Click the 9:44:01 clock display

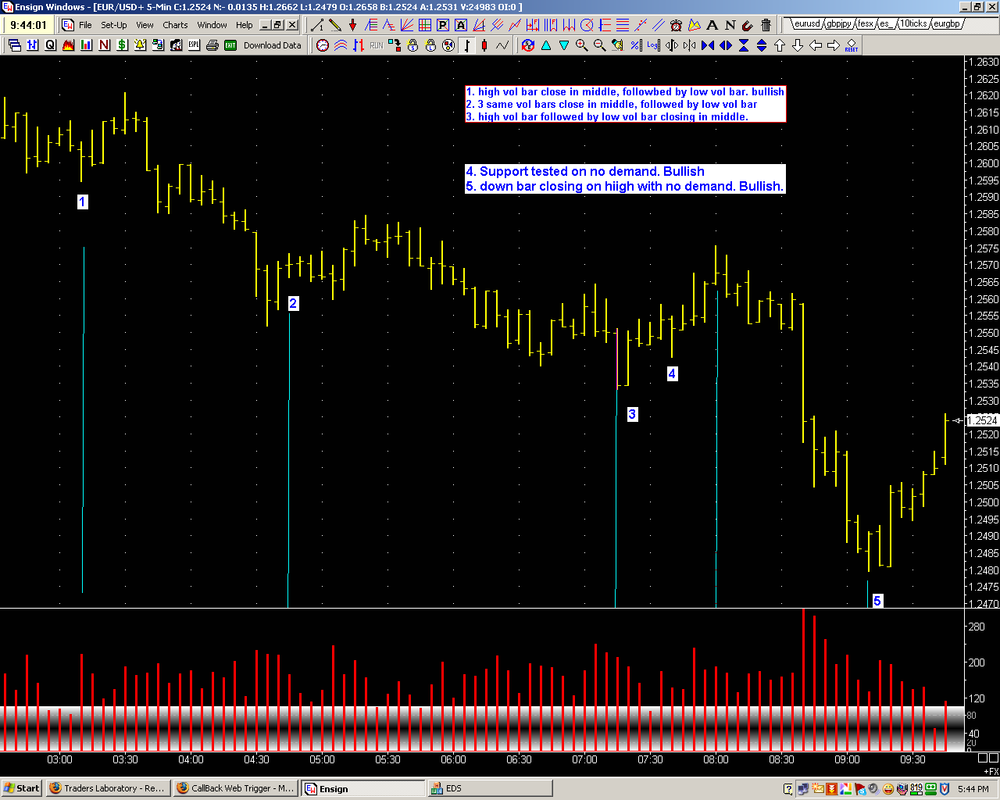coord(28,26)
